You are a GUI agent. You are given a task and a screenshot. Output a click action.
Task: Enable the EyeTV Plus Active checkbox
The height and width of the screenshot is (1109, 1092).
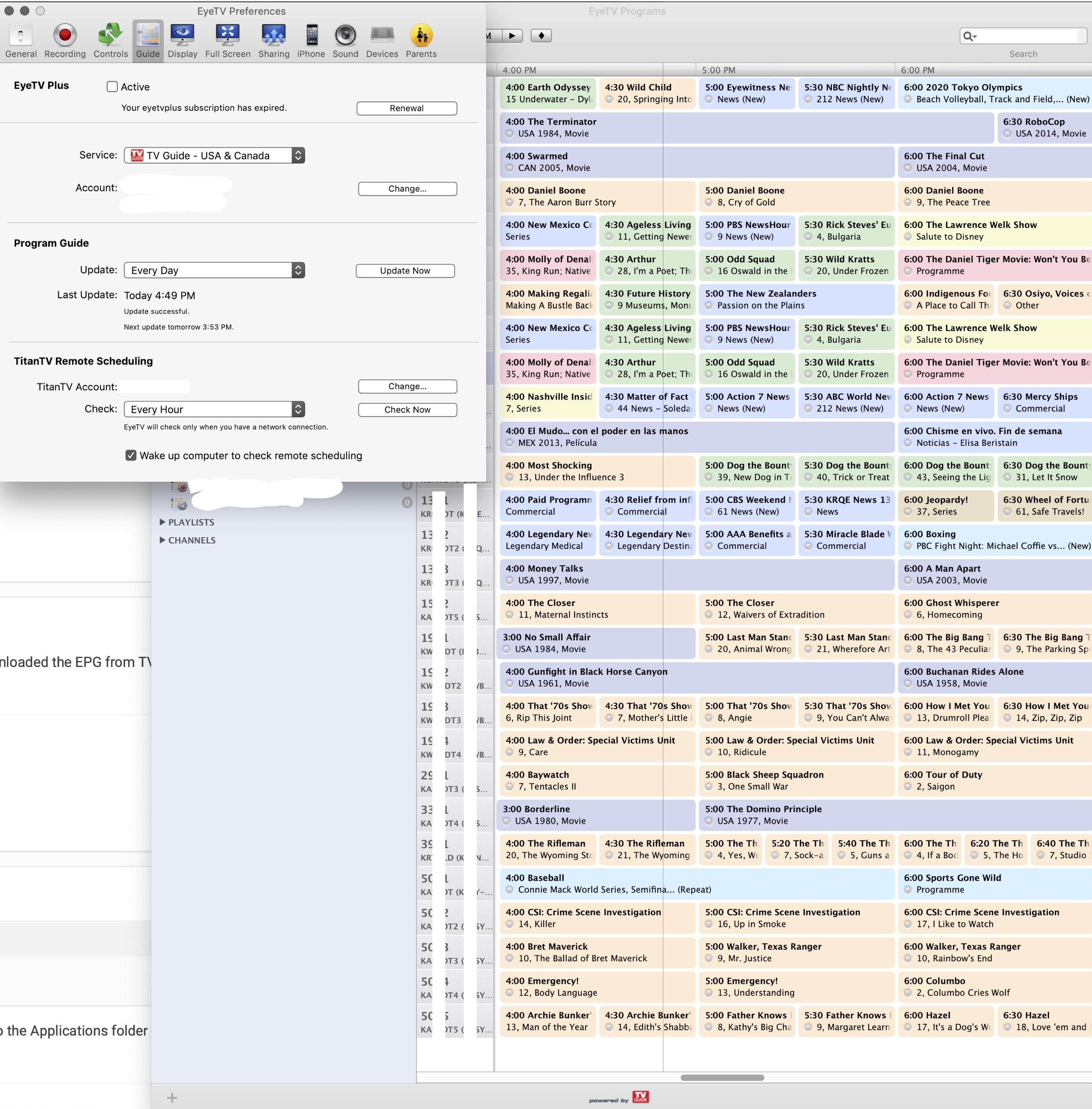pyautogui.click(x=112, y=87)
